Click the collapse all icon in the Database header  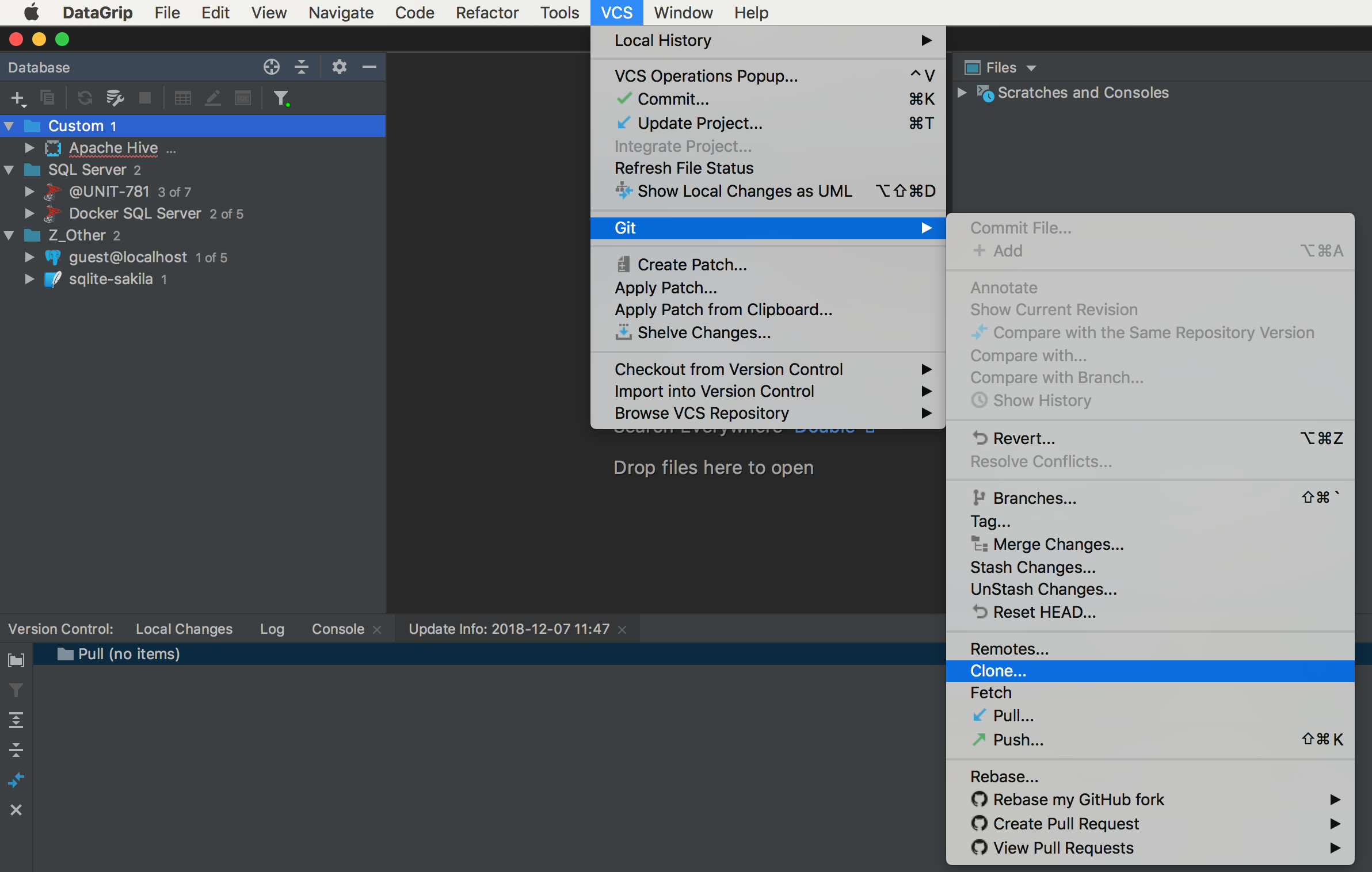click(302, 67)
